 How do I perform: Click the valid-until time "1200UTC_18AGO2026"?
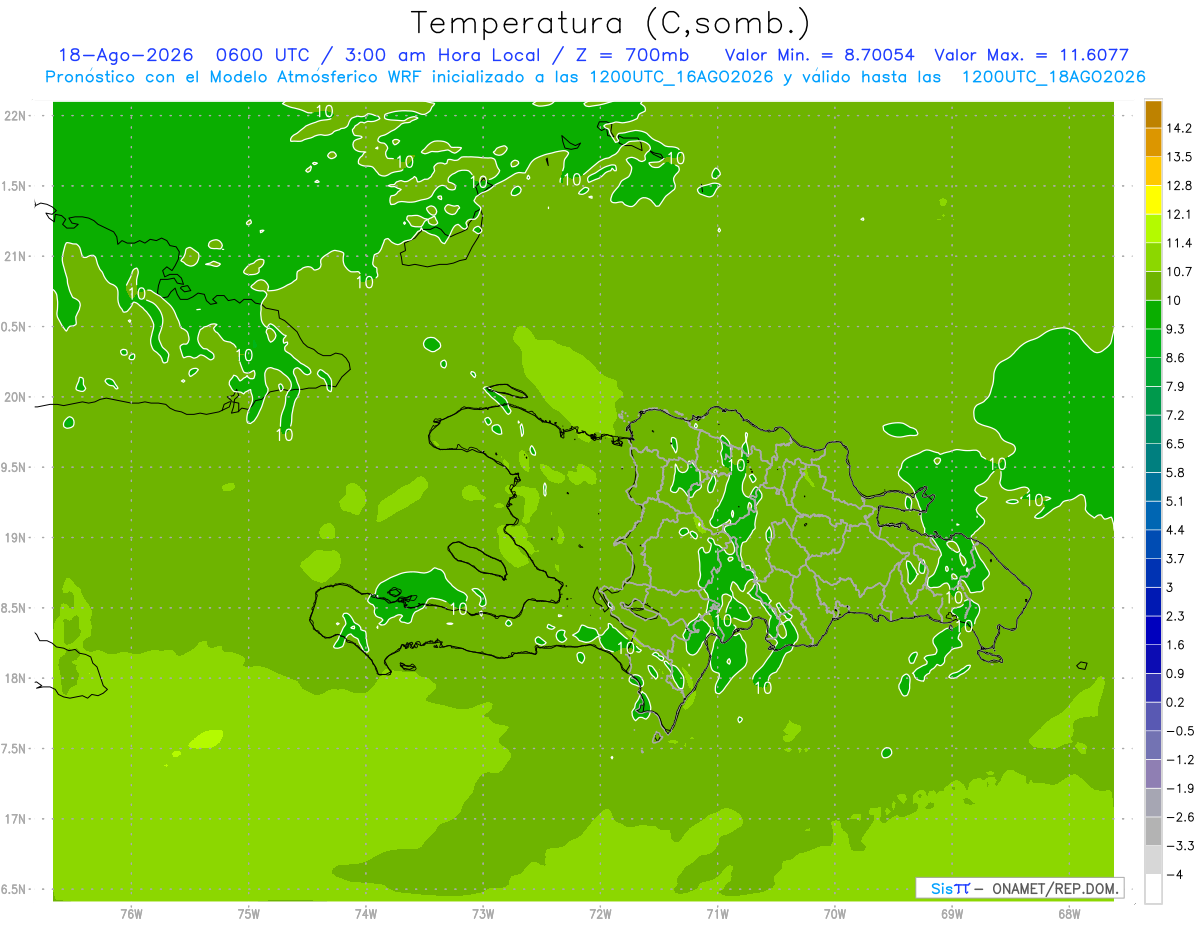(1053, 77)
